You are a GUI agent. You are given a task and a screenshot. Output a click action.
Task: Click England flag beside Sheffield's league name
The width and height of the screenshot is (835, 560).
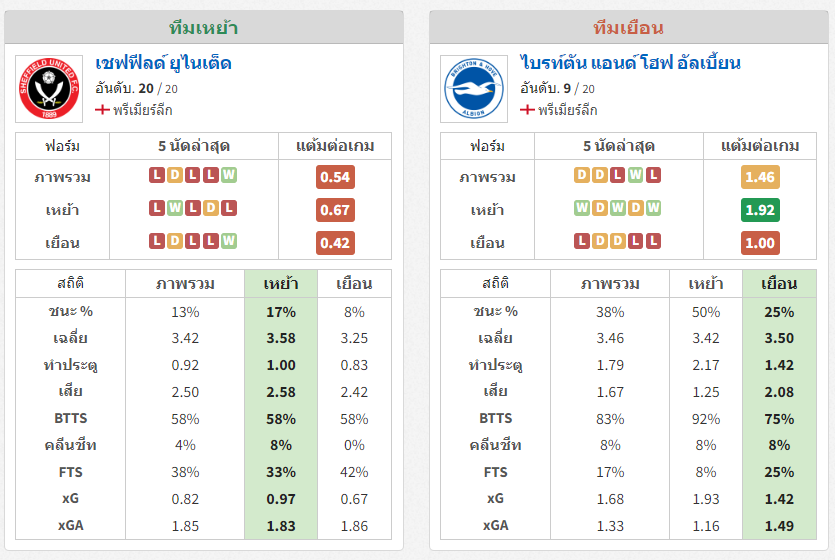click(102, 110)
